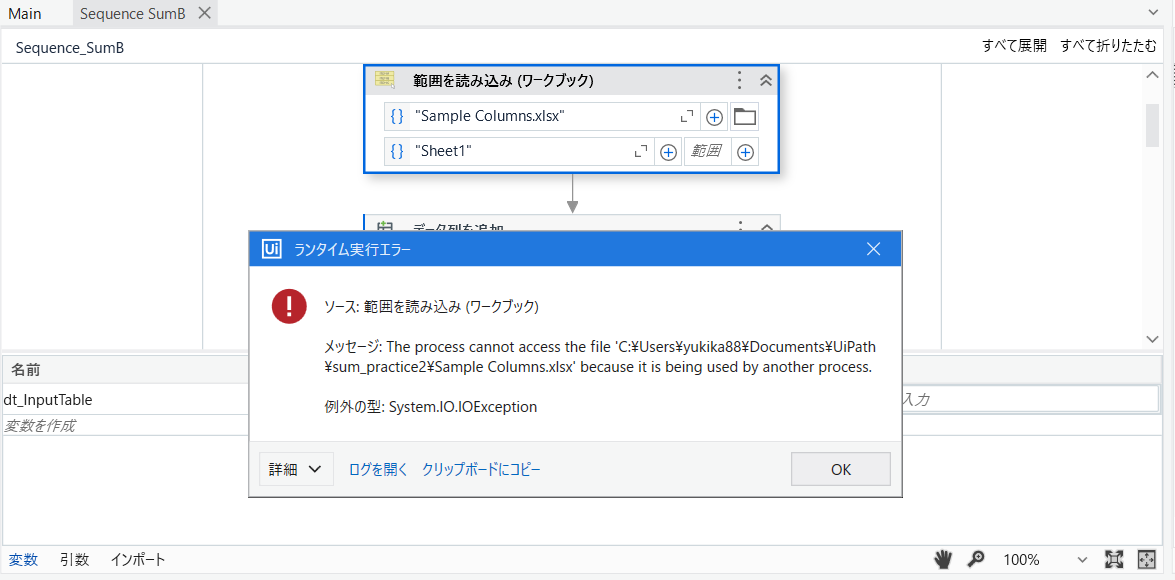Open the log via ログを開く link
Screen dimensions: 1175x580
coord(378,469)
